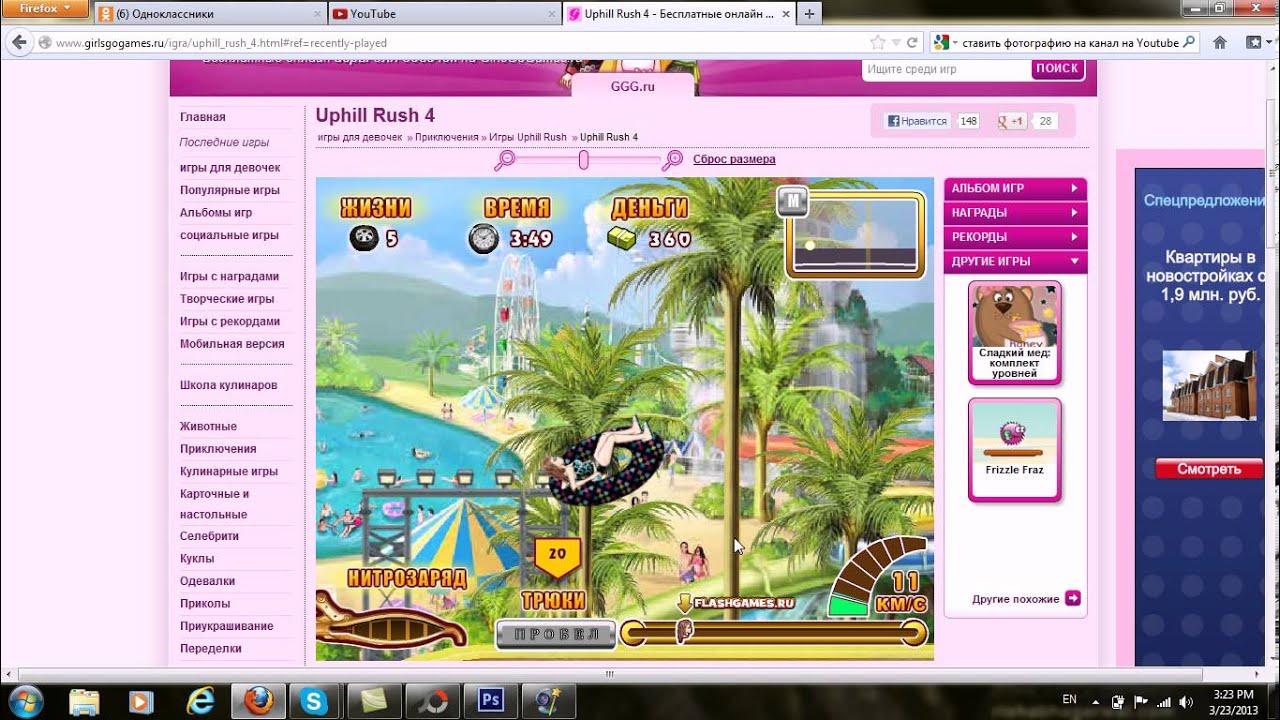Click the Сброс размера link
Image resolution: width=1280 pixels, height=720 pixels.
pos(734,159)
